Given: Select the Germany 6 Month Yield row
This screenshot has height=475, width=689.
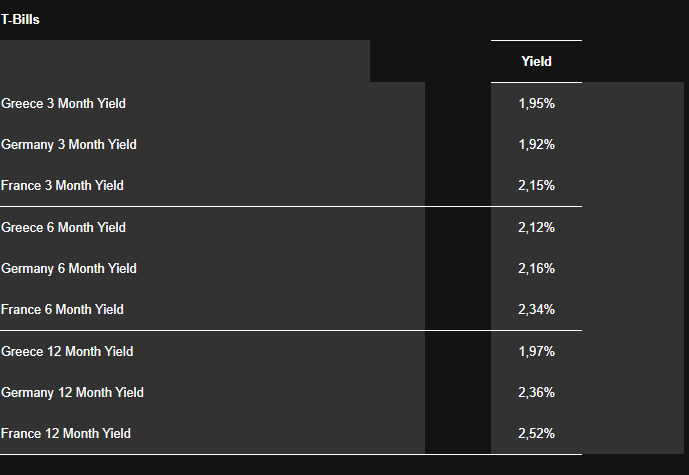Looking at the screenshot, I should pos(69,269).
